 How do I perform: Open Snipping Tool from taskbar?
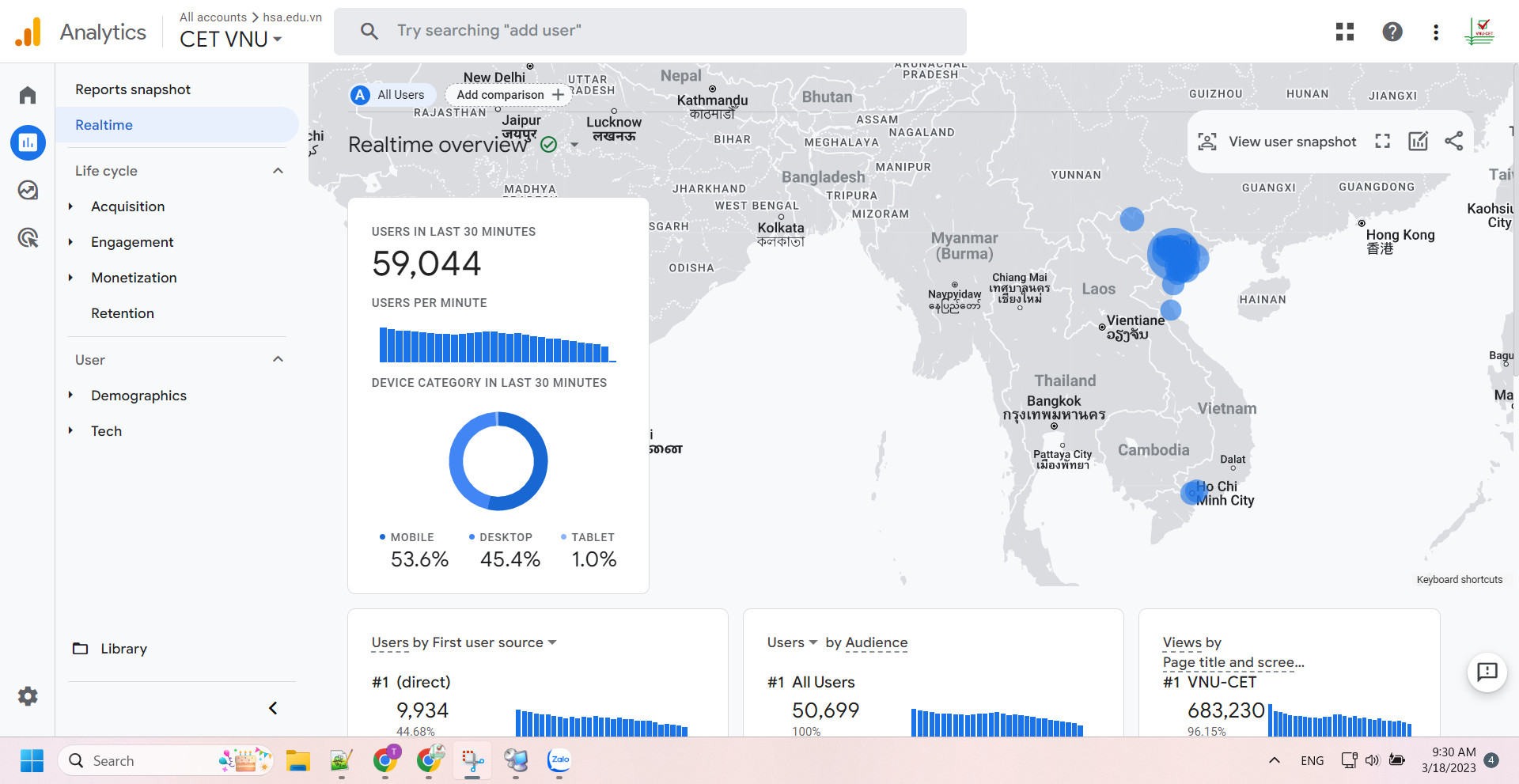pos(472,761)
